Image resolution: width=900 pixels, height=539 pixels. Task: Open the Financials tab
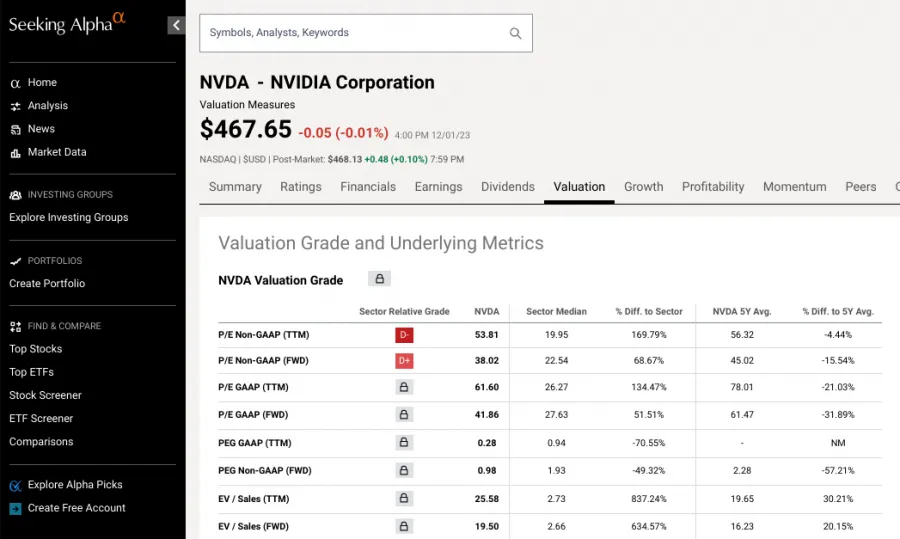pos(368,187)
